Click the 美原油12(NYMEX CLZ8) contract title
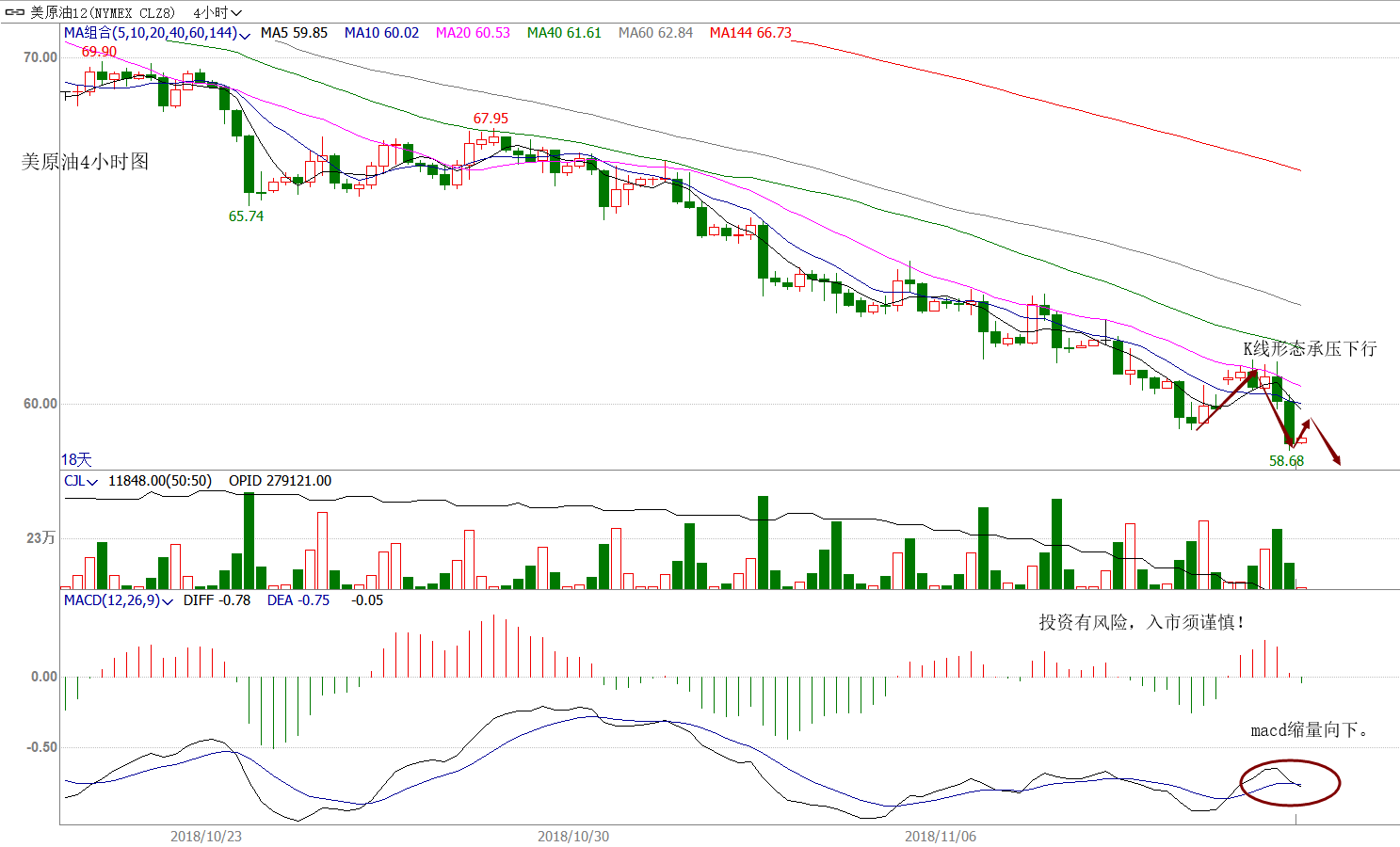This screenshot has height=847, width=1400. point(103,12)
